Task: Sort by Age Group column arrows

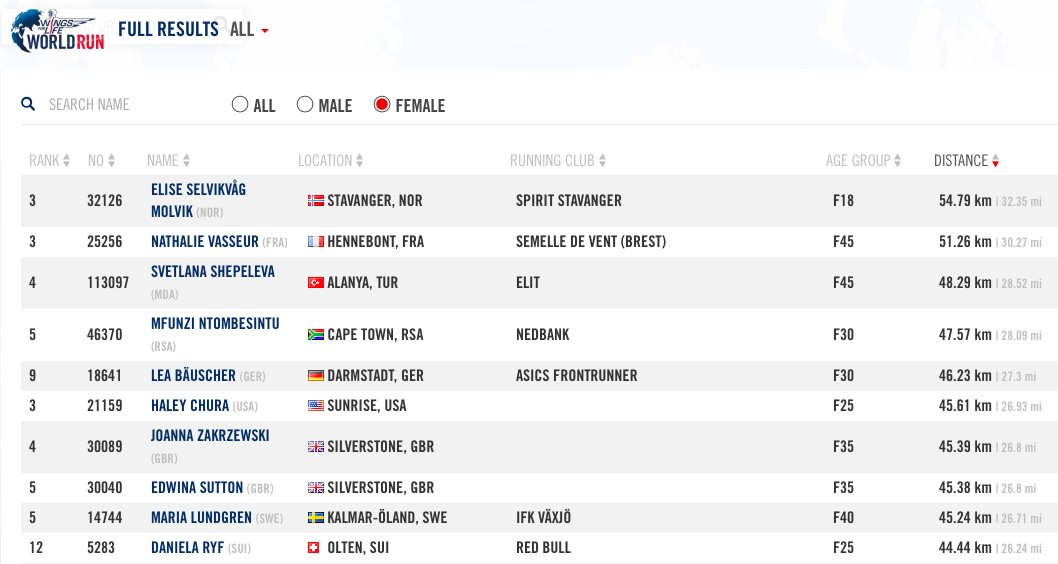Action: pos(898,161)
